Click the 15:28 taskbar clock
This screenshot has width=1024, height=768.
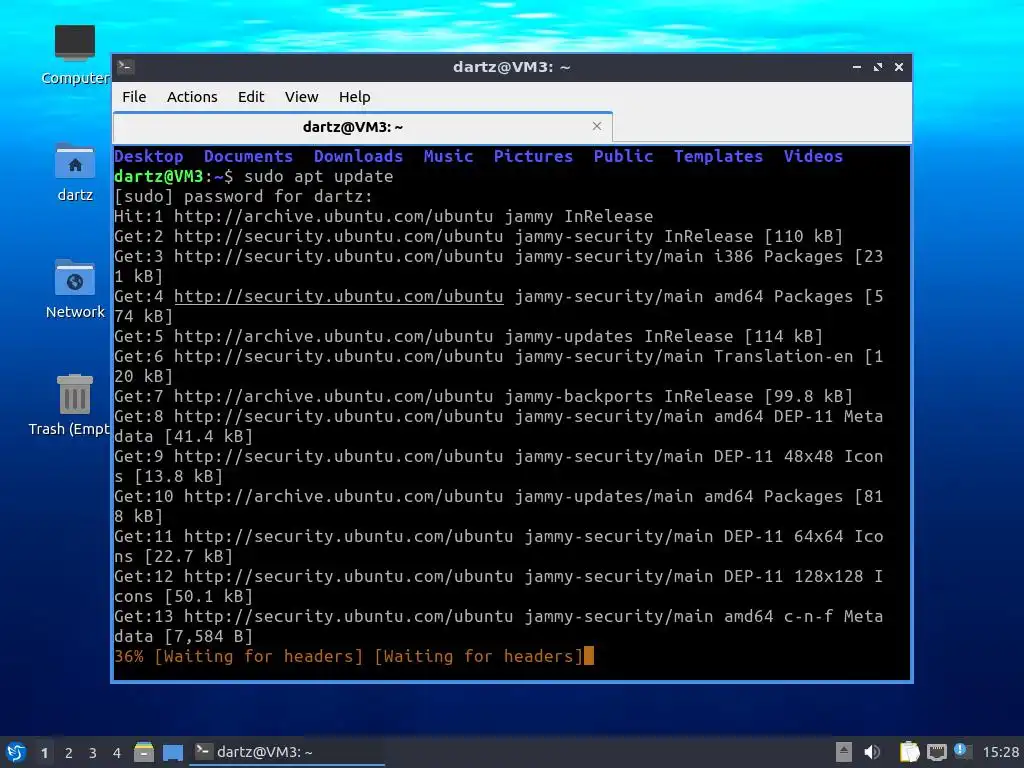point(1000,752)
